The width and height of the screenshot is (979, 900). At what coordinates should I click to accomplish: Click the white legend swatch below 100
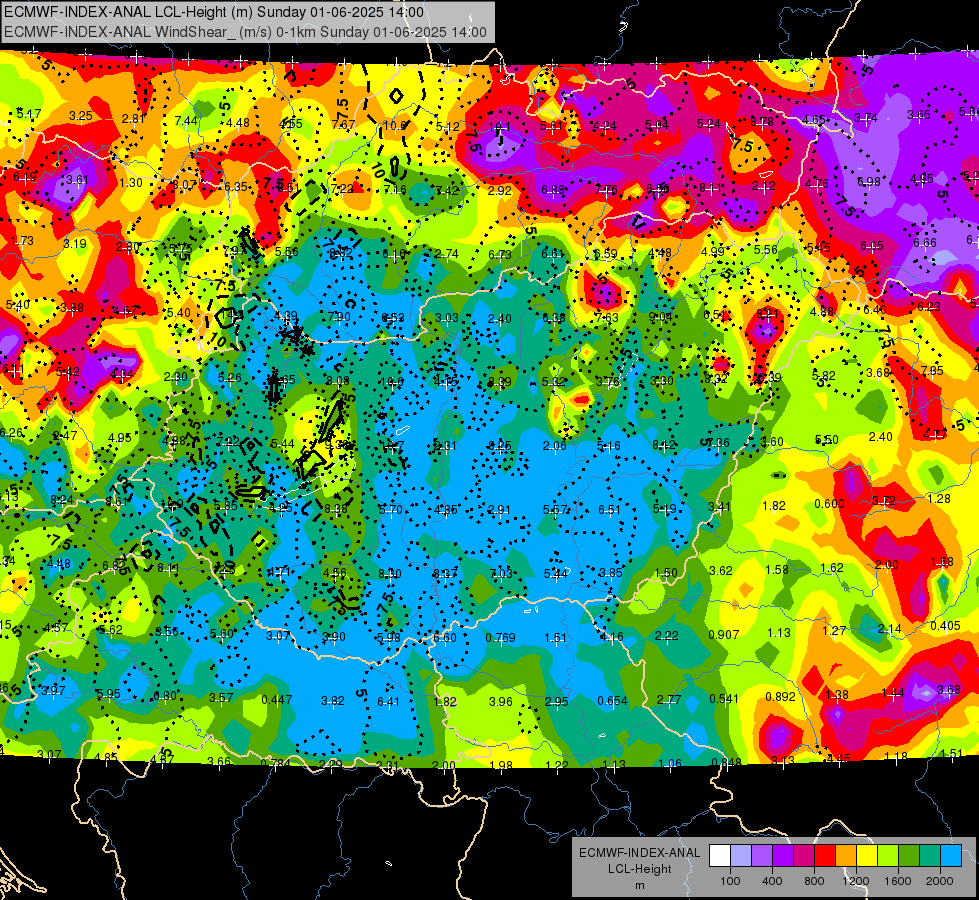[720, 856]
